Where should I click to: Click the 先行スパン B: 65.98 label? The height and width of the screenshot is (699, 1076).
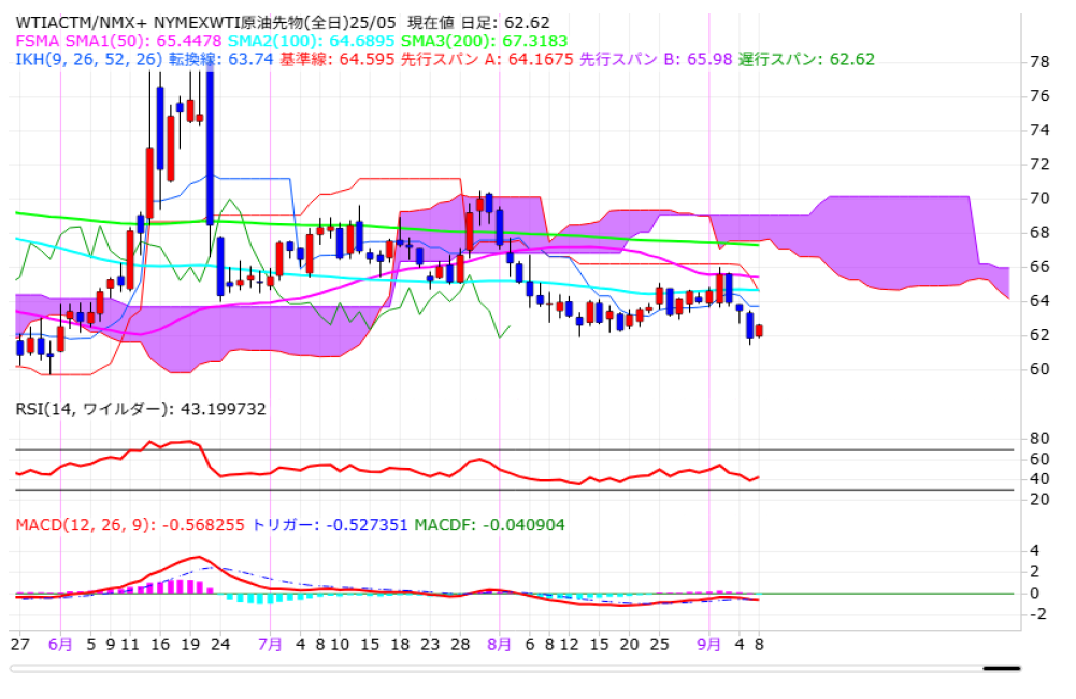656,60
